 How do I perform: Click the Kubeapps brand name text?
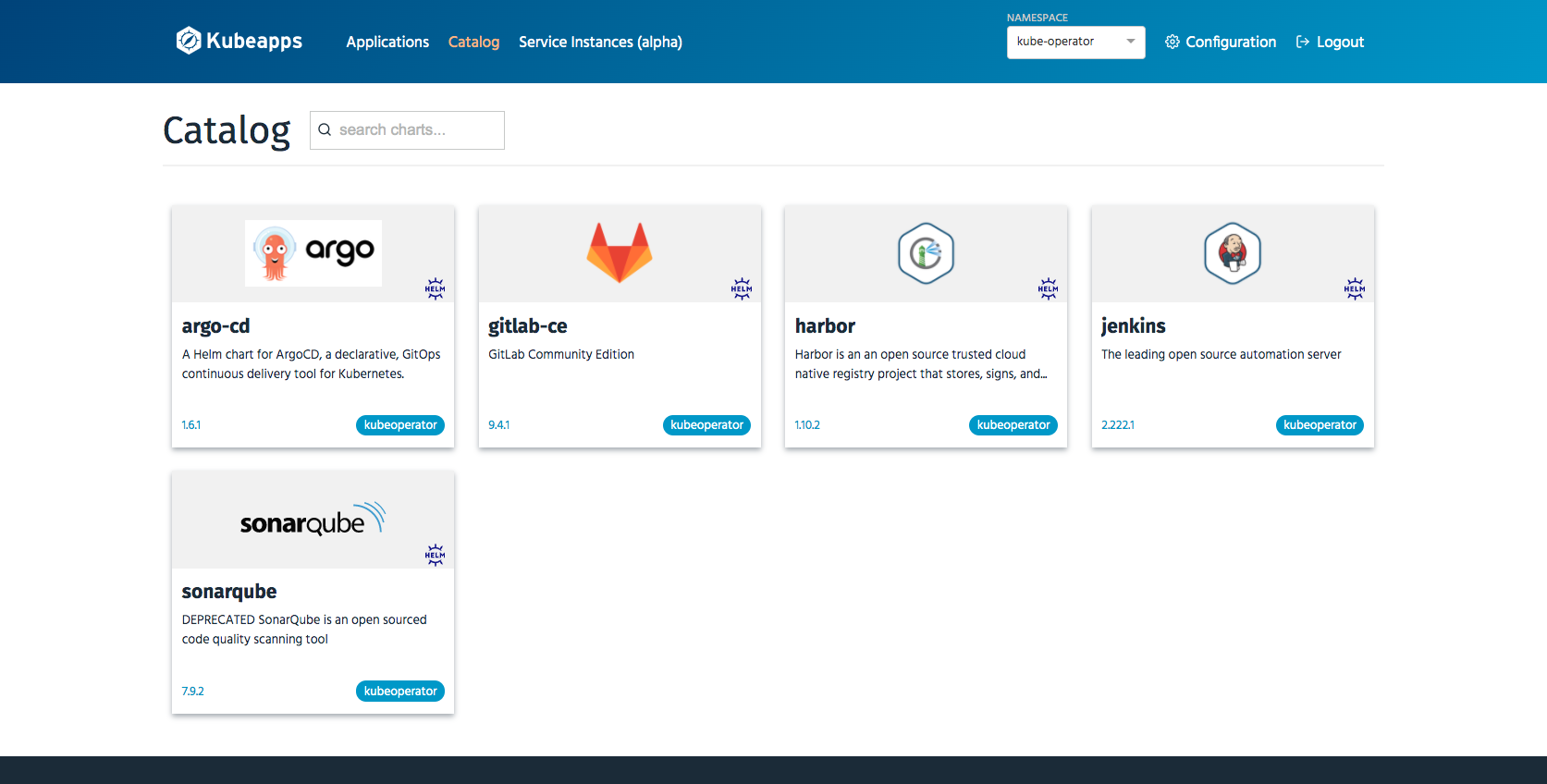254,41
